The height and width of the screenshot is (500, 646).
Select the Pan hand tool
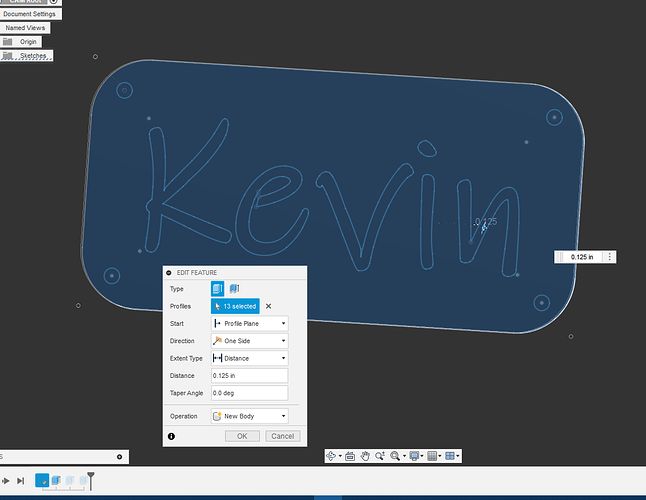click(x=365, y=456)
